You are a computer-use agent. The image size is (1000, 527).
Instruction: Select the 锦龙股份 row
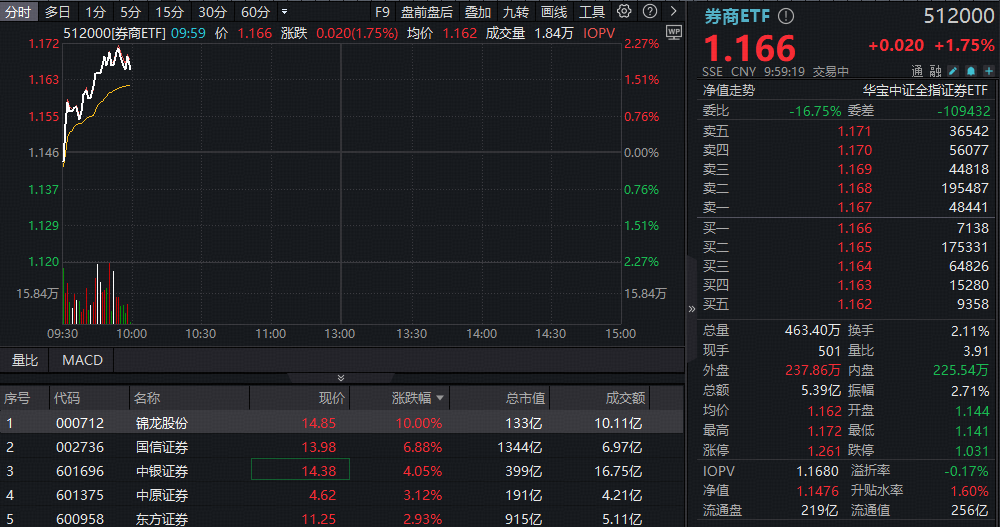[162, 423]
